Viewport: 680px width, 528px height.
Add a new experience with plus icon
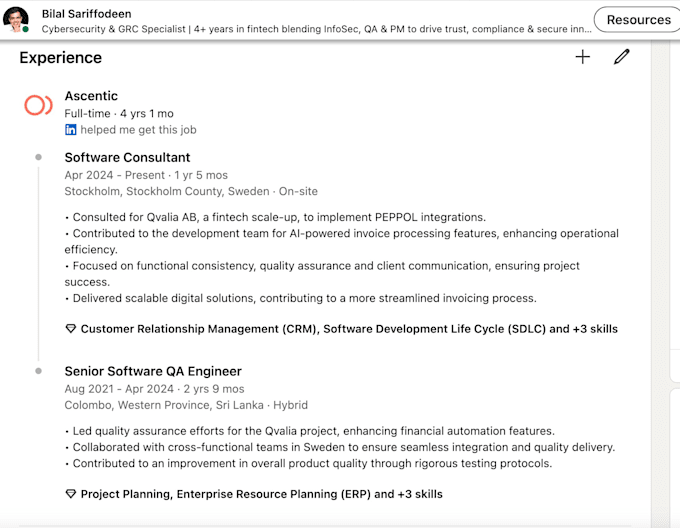tap(582, 57)
